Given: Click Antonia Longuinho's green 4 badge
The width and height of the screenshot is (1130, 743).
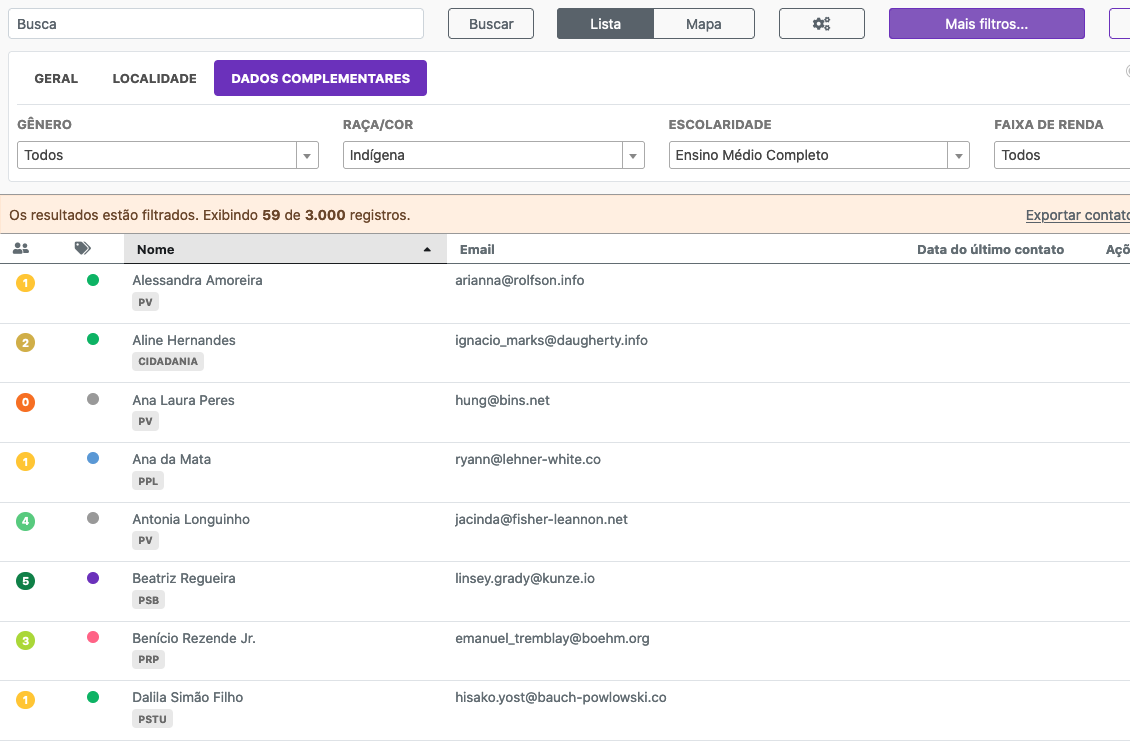Looking at the screenshot, I should 26,522.
